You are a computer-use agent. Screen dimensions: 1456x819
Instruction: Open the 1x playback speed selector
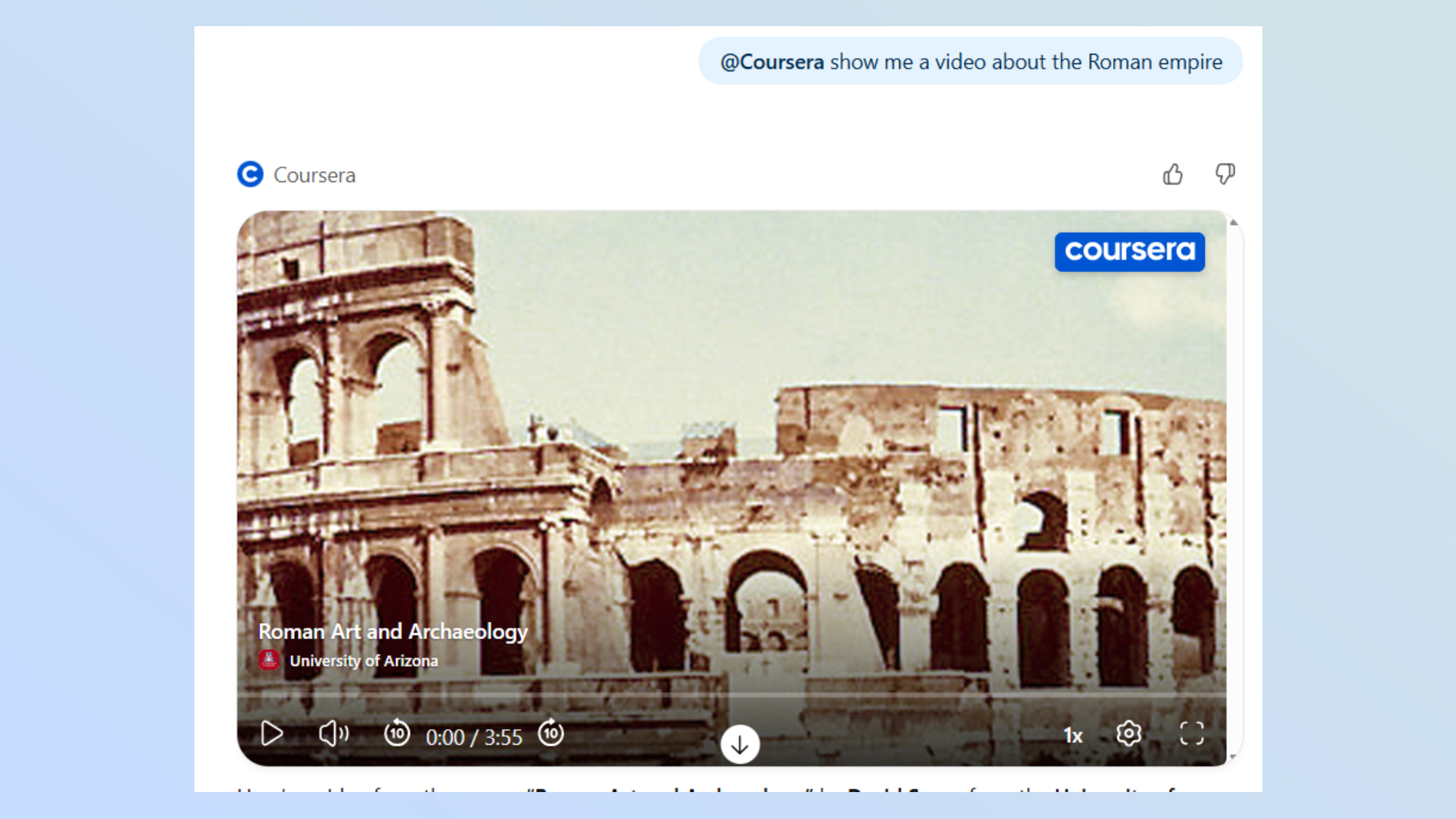tap(1072, 735)
